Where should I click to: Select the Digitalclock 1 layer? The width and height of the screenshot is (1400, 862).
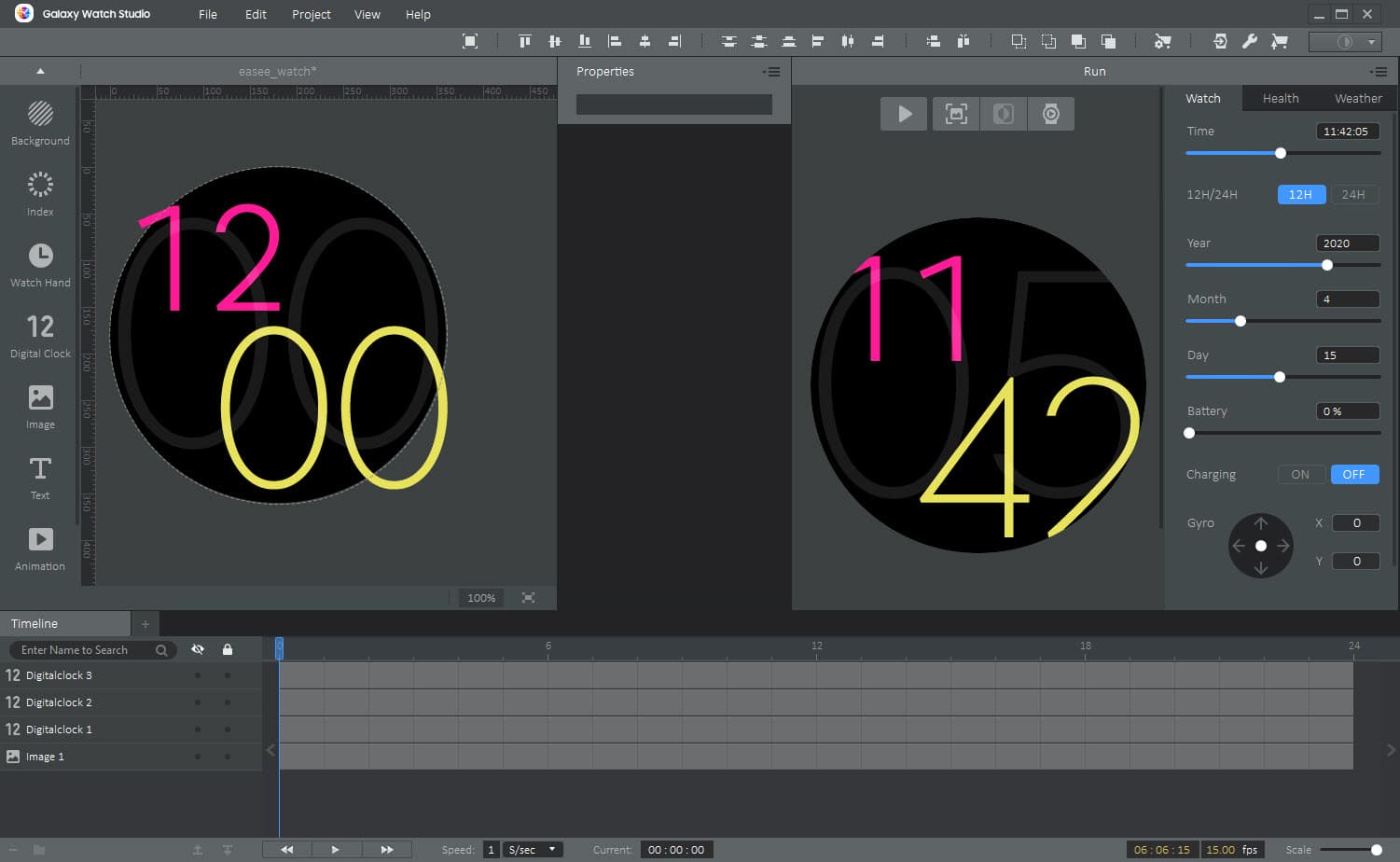point(59,730)
